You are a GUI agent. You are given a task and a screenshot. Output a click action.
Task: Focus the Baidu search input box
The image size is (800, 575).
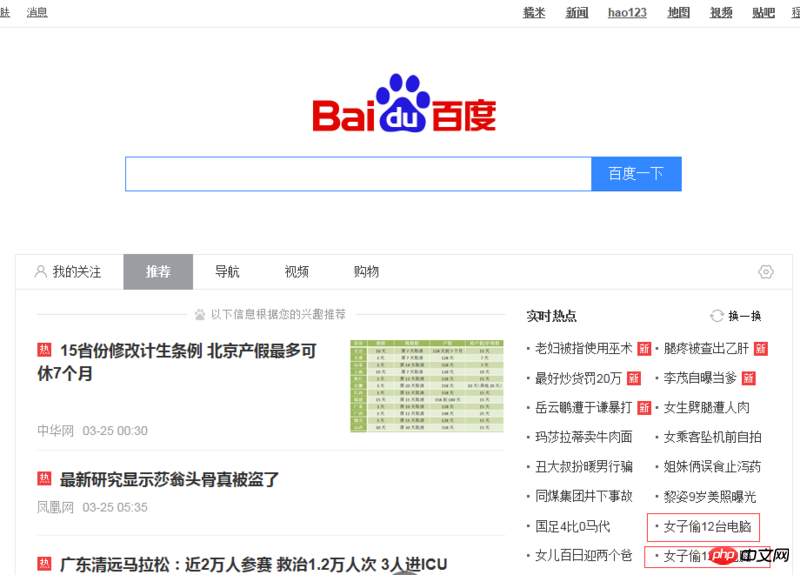(x=359, y=174)
